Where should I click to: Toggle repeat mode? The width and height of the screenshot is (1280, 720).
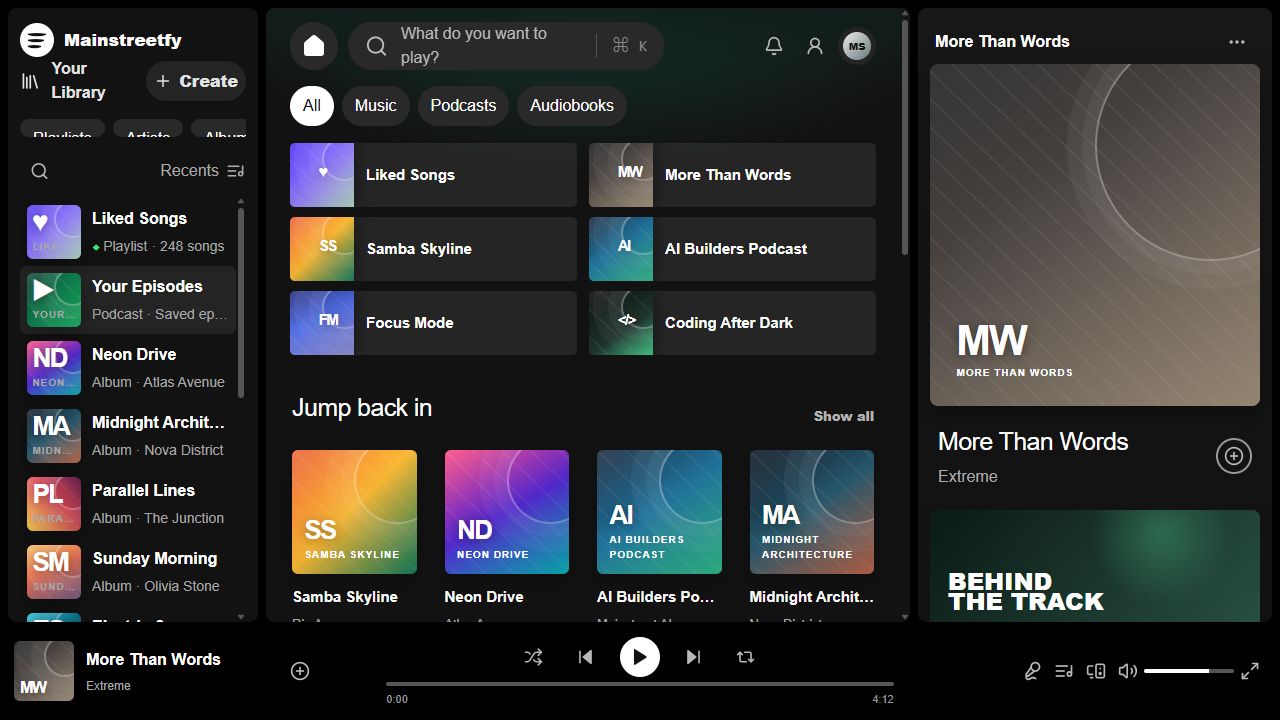coord(745,657)
